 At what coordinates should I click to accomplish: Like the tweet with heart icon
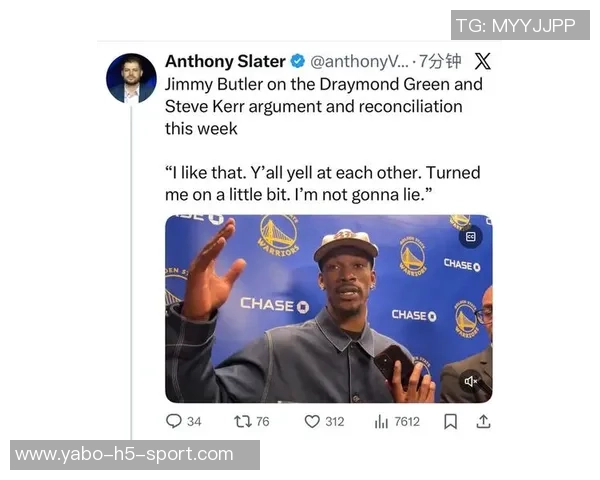(312, 421)
